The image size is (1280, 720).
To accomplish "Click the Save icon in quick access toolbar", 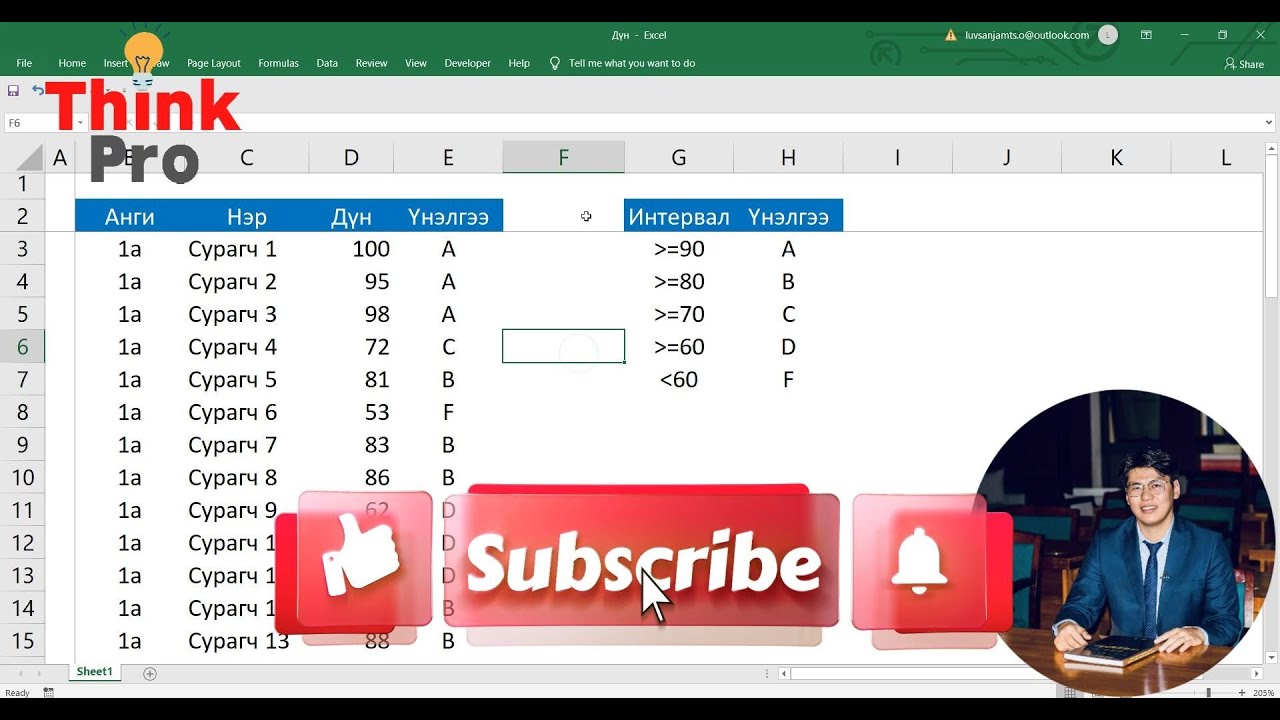I will pyautogui.click(x=13, y=90).
